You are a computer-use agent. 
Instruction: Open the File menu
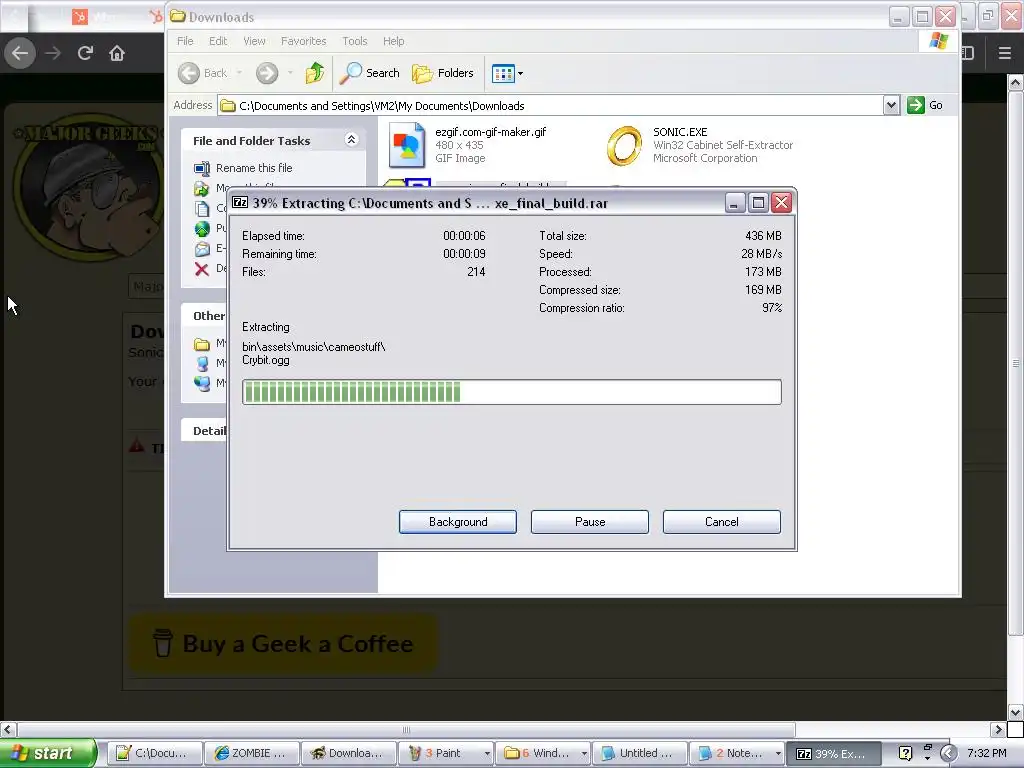tap(185, 41)
